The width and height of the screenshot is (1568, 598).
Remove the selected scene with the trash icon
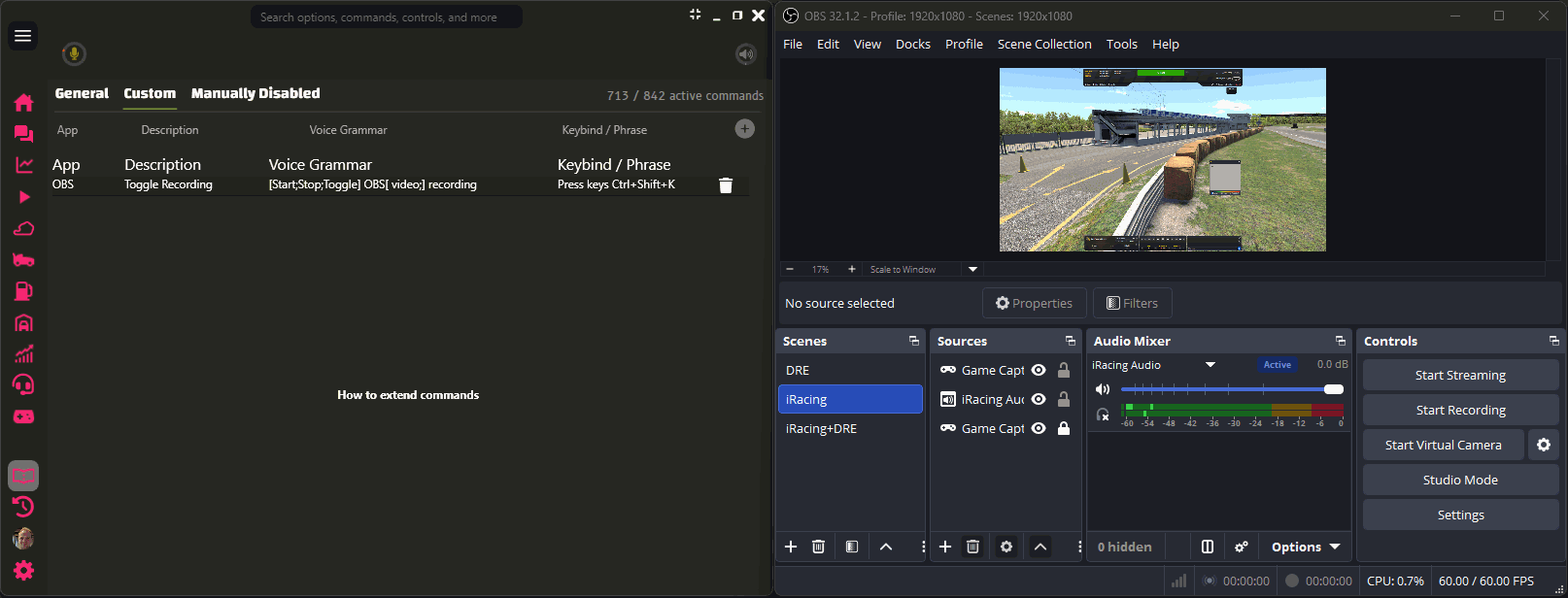click(818, 547)
